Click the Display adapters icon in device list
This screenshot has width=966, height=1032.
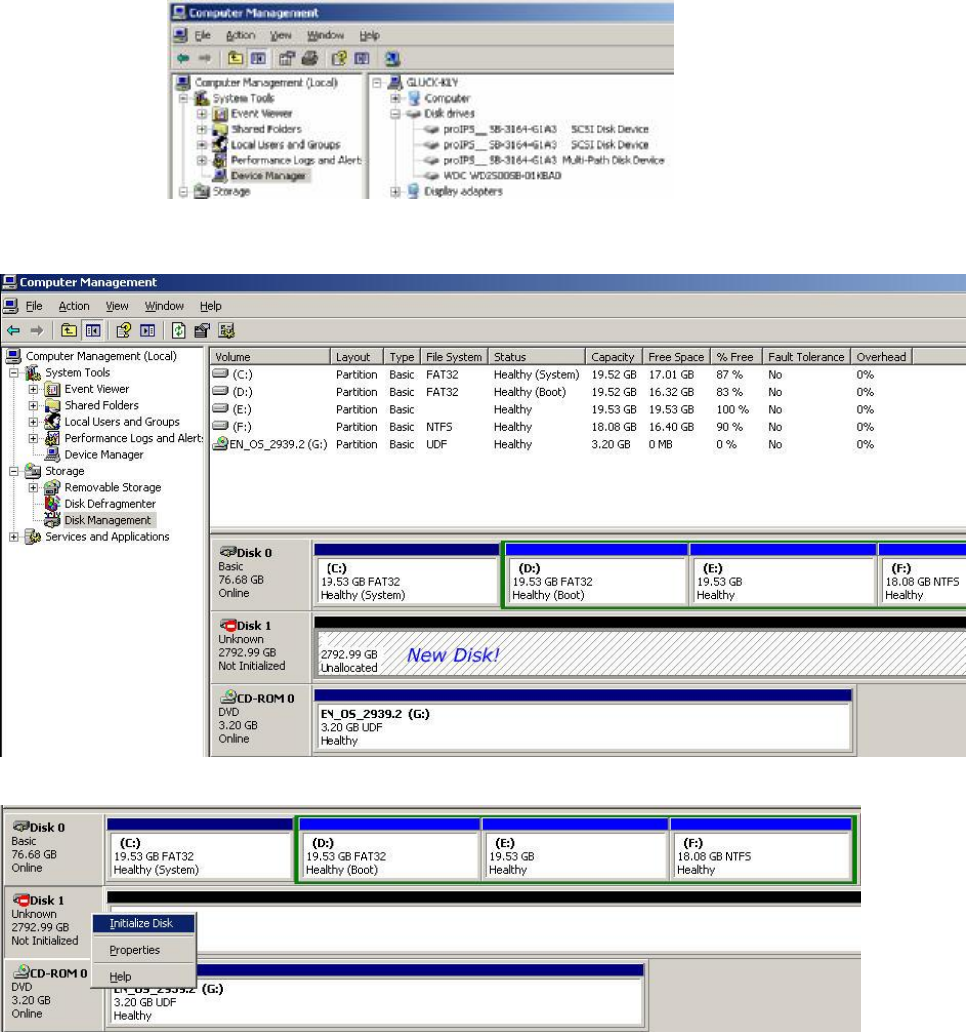[x=413, y=191]
